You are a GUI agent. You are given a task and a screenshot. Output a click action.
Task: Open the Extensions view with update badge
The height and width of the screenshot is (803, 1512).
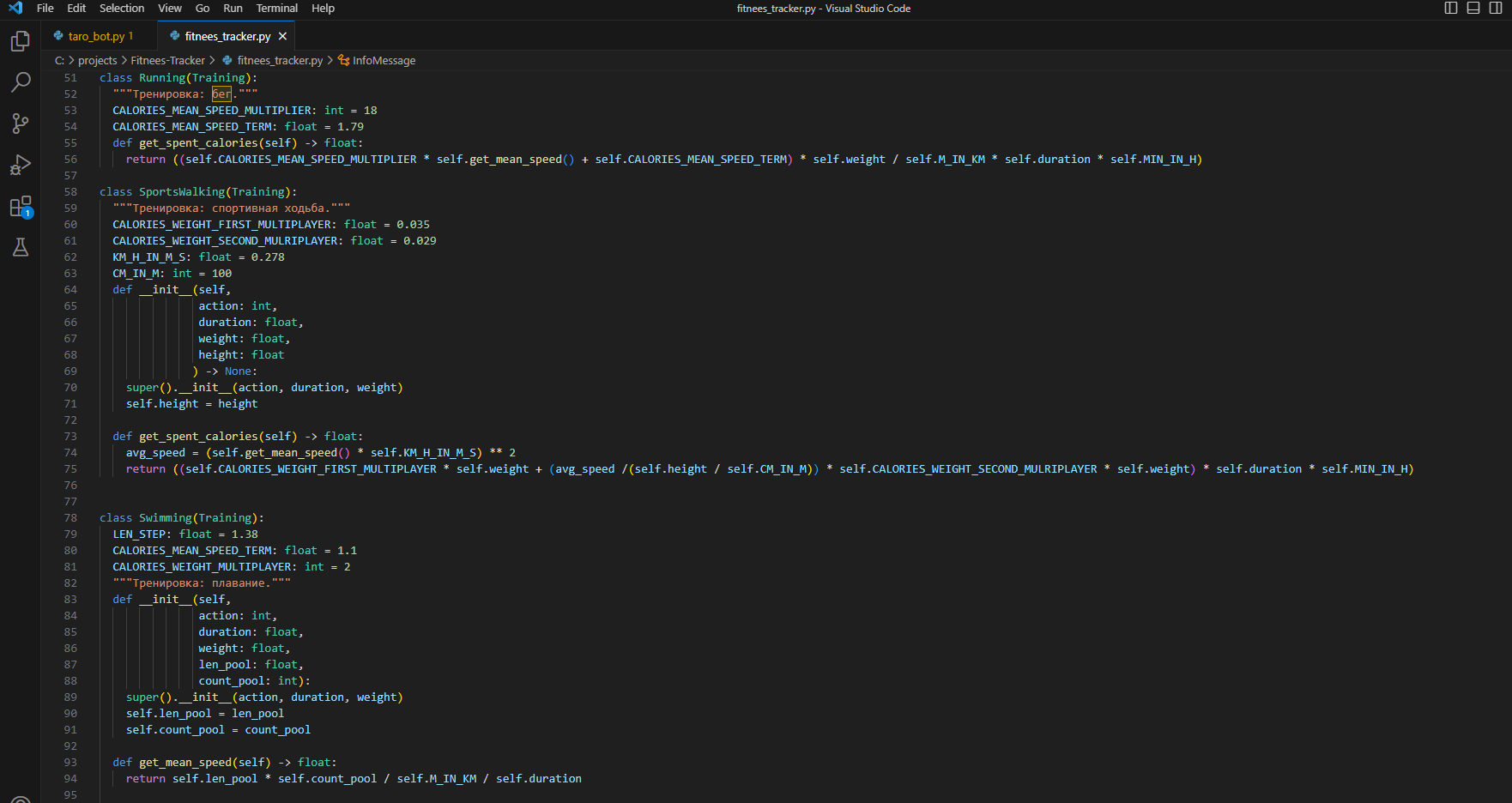tap(21, 207)
